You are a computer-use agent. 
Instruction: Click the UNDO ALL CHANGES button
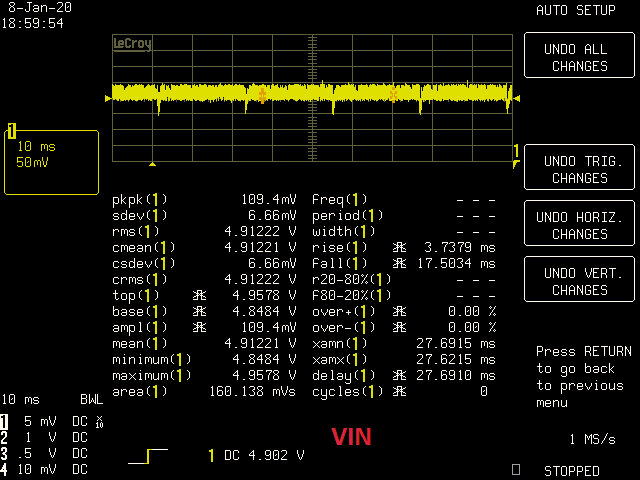(579, 55)
